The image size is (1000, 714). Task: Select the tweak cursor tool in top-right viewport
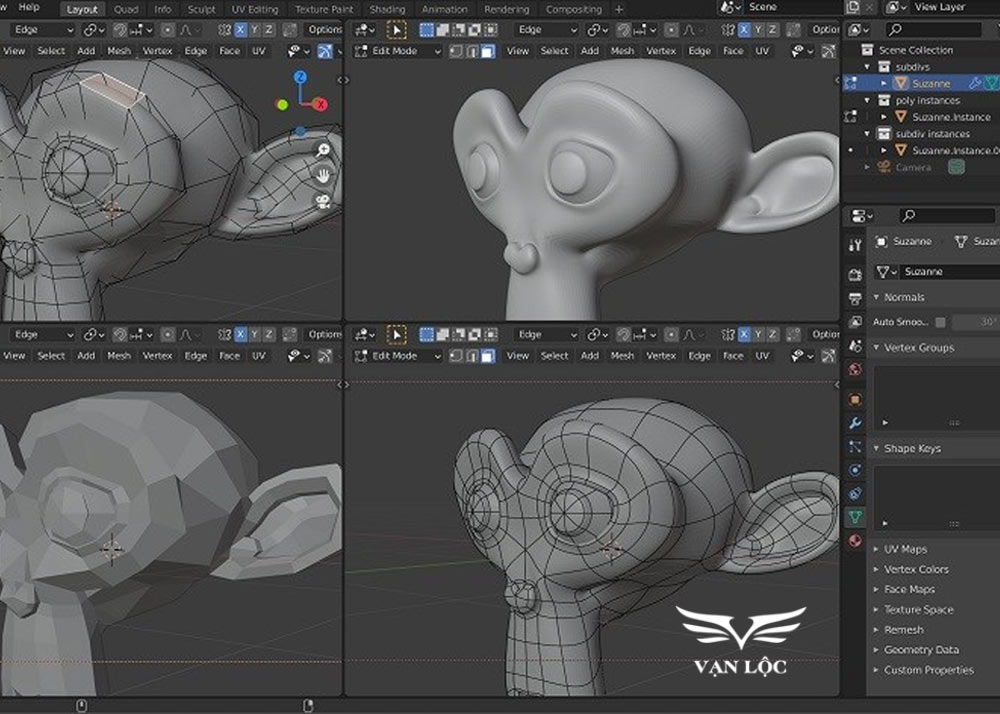(397, 30)
